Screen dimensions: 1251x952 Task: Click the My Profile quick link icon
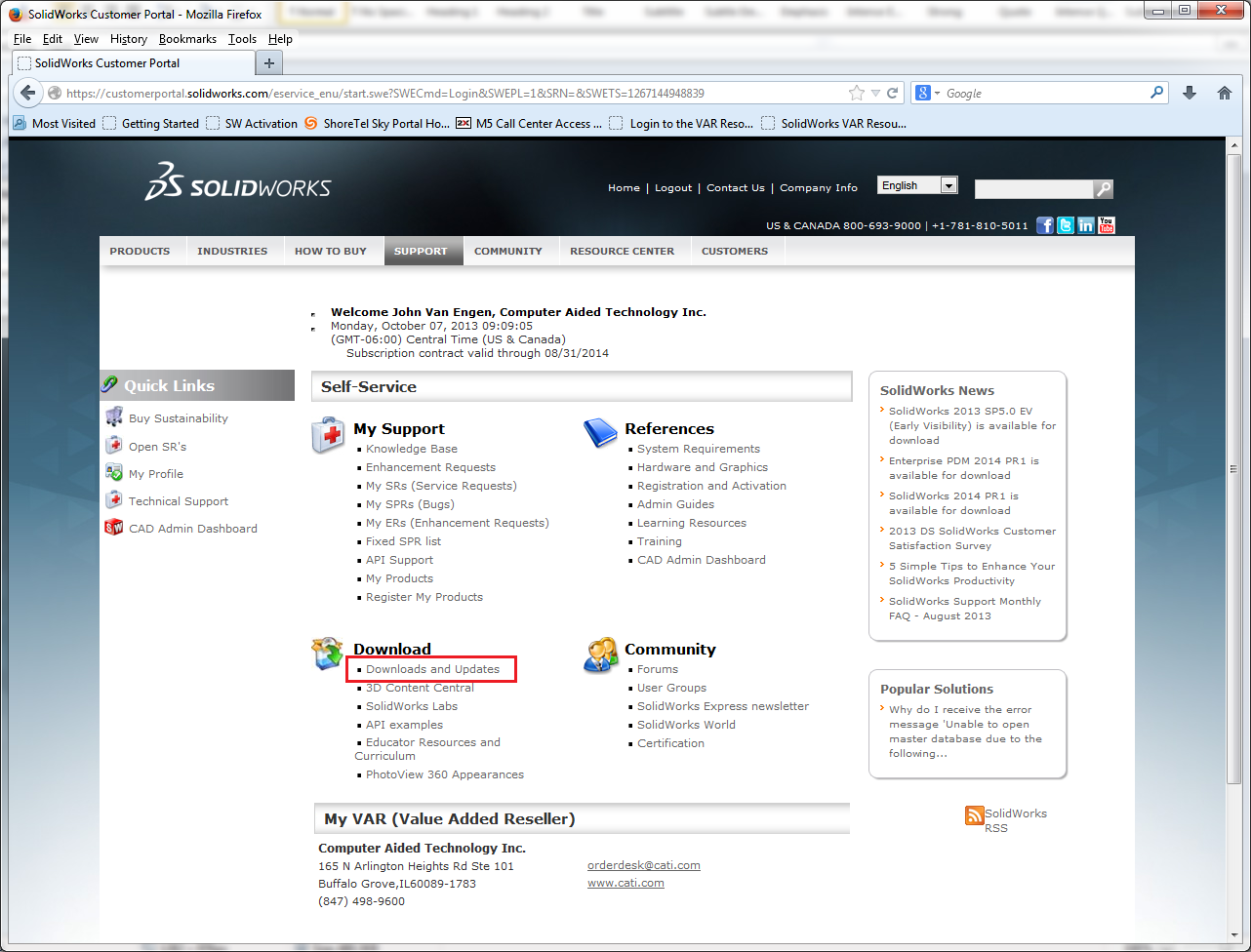tap(113, 473)
